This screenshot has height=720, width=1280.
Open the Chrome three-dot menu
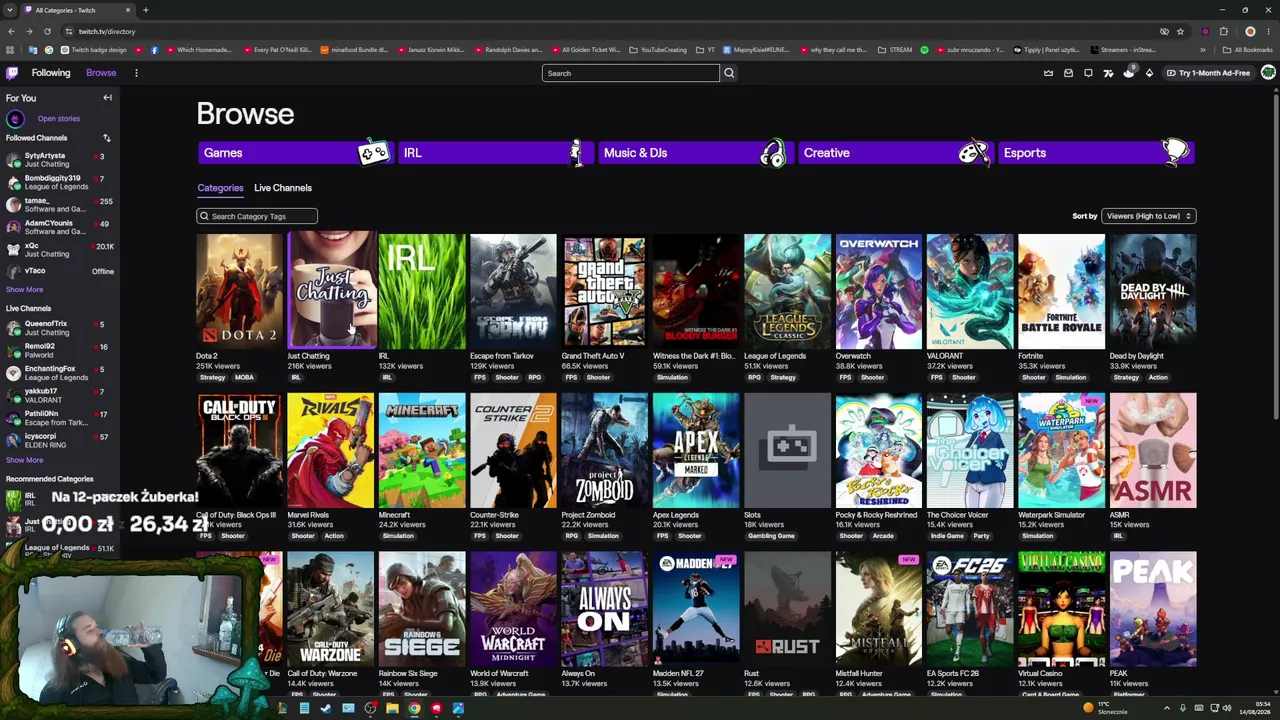[1268, 31]
